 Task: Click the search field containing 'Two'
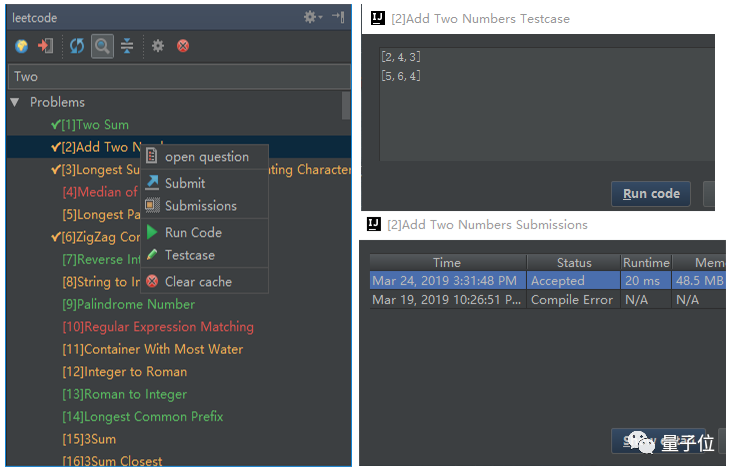click(x=178, y=76)
